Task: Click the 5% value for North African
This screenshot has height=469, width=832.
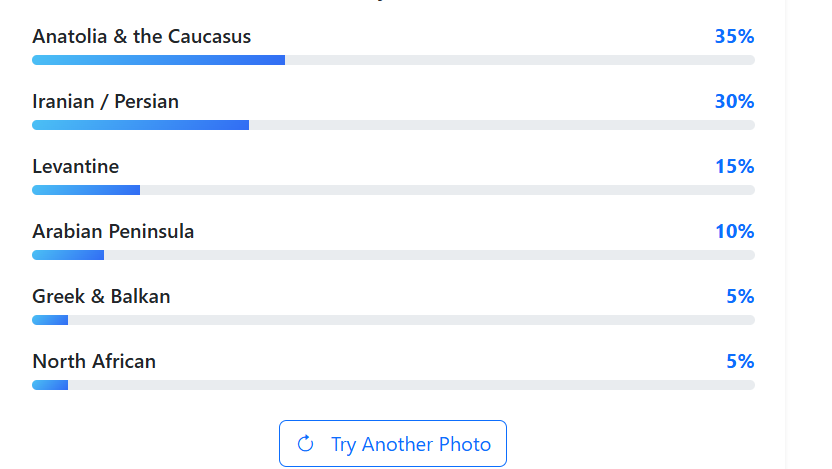Action: pos(740,362)
